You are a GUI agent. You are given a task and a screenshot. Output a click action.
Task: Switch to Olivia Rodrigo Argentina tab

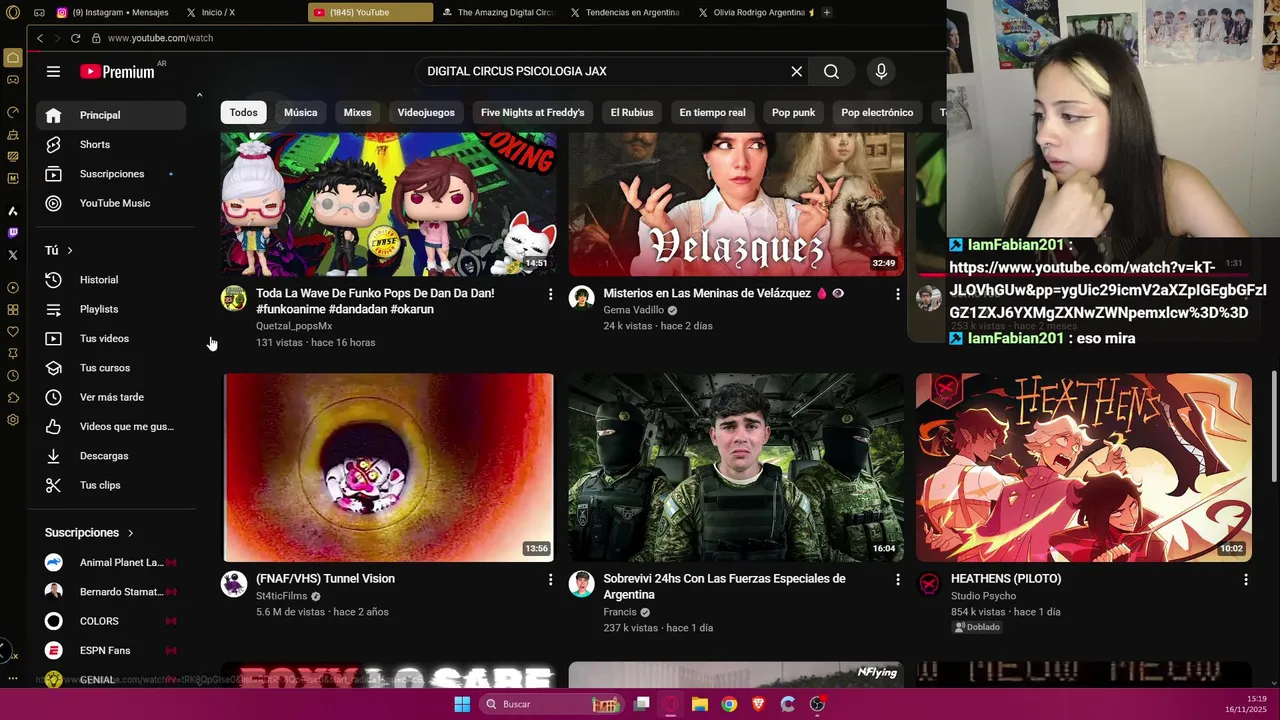coord(756,12)
